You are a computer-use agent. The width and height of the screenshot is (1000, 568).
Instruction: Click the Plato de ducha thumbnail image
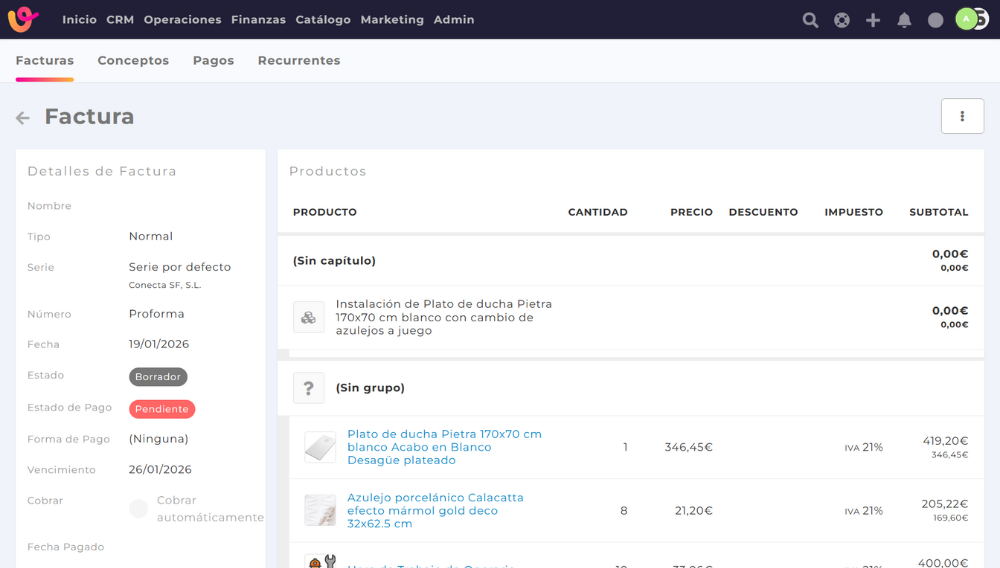(320, 447)
